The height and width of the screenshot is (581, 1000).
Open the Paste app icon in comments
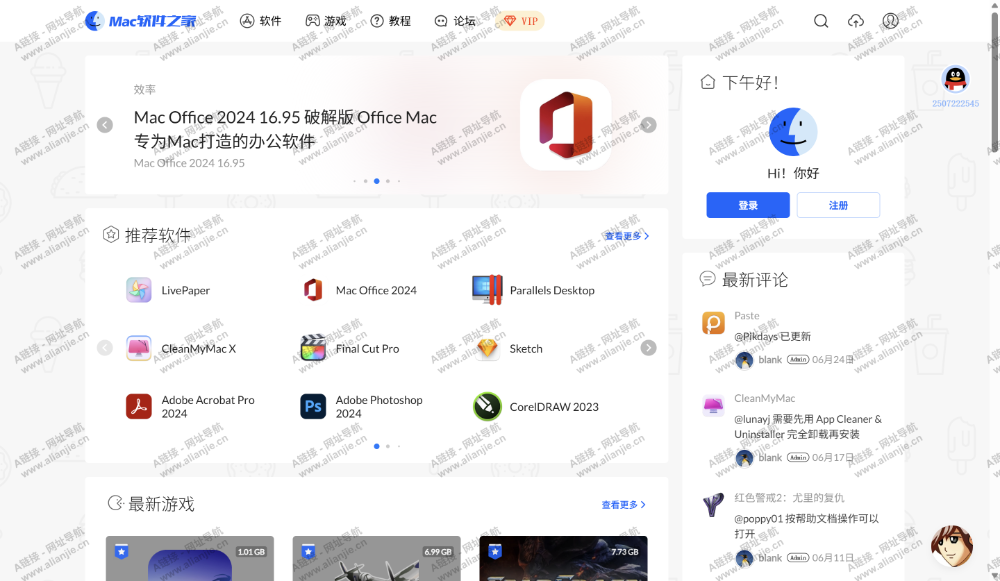tap(713, 323)
